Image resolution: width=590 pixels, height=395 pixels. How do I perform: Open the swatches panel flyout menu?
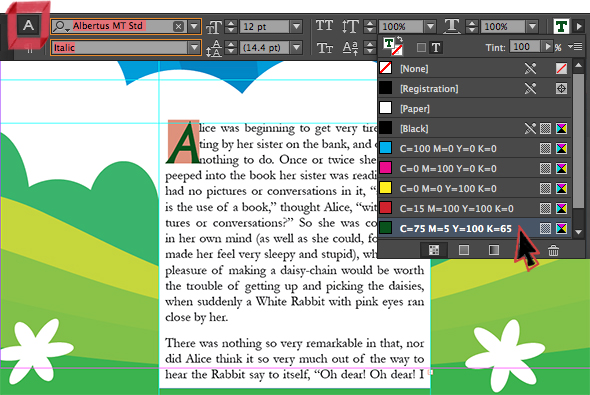[575, 47]
